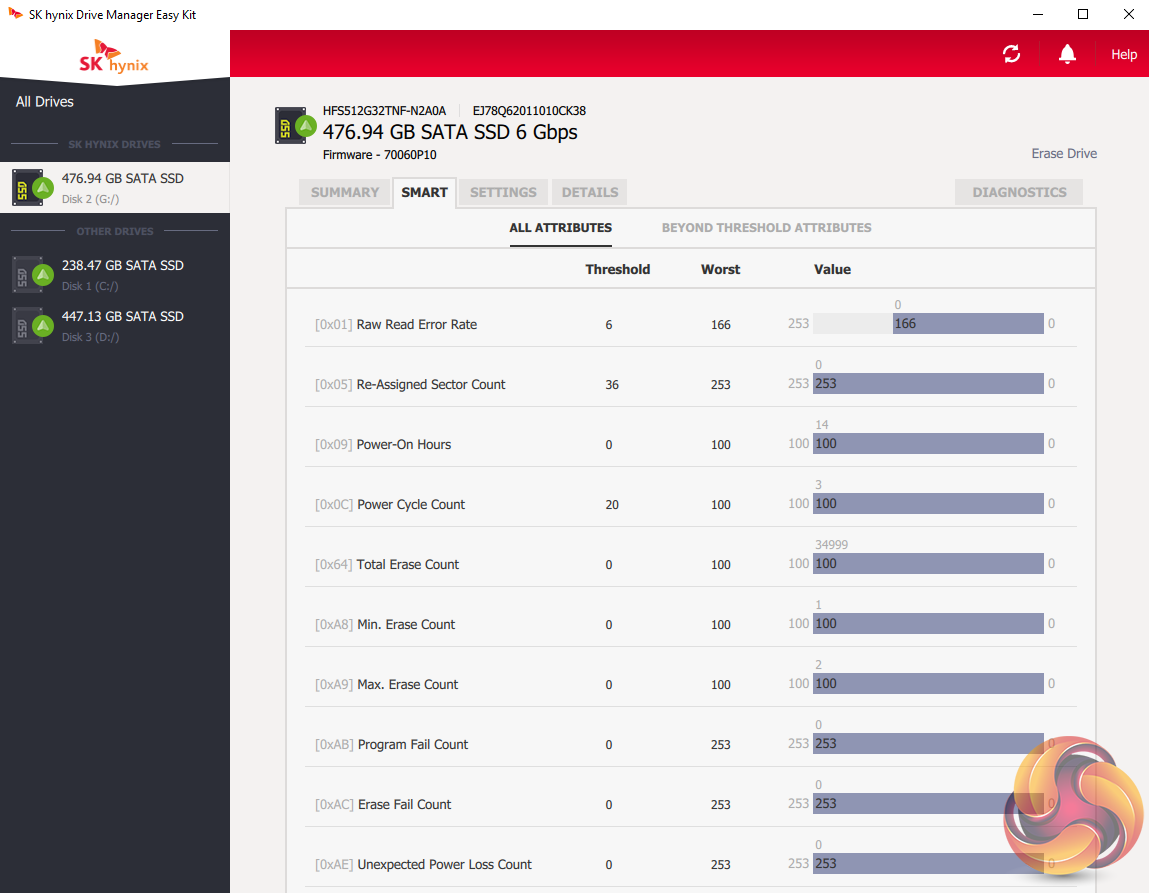Switch to the SUMMARY tab

click(x=344, y=192)
